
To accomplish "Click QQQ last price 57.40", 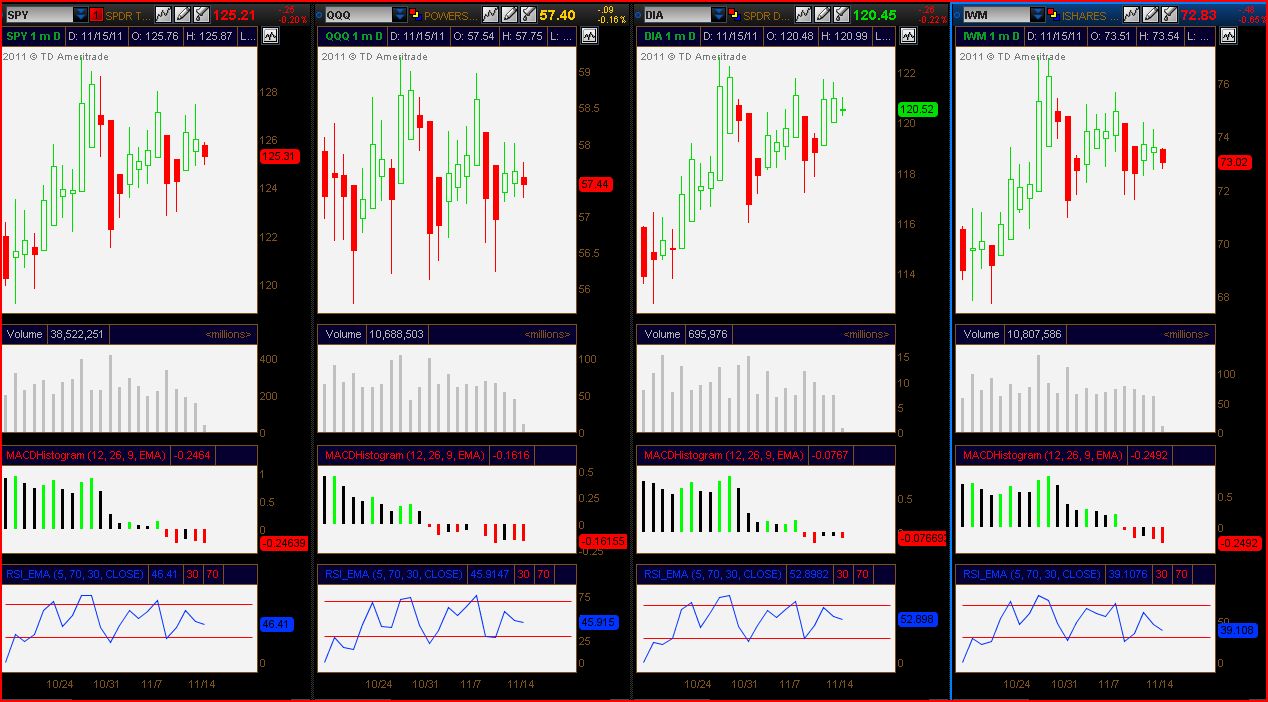I will (x=557, y=15).
